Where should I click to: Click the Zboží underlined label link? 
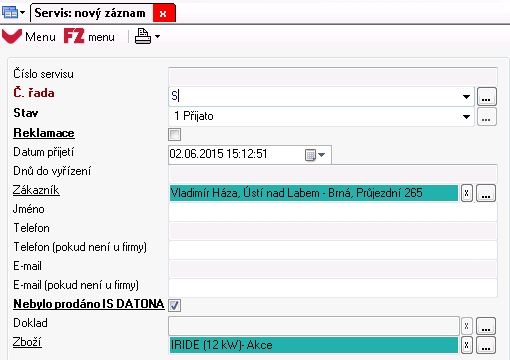(x=27, y=342)
